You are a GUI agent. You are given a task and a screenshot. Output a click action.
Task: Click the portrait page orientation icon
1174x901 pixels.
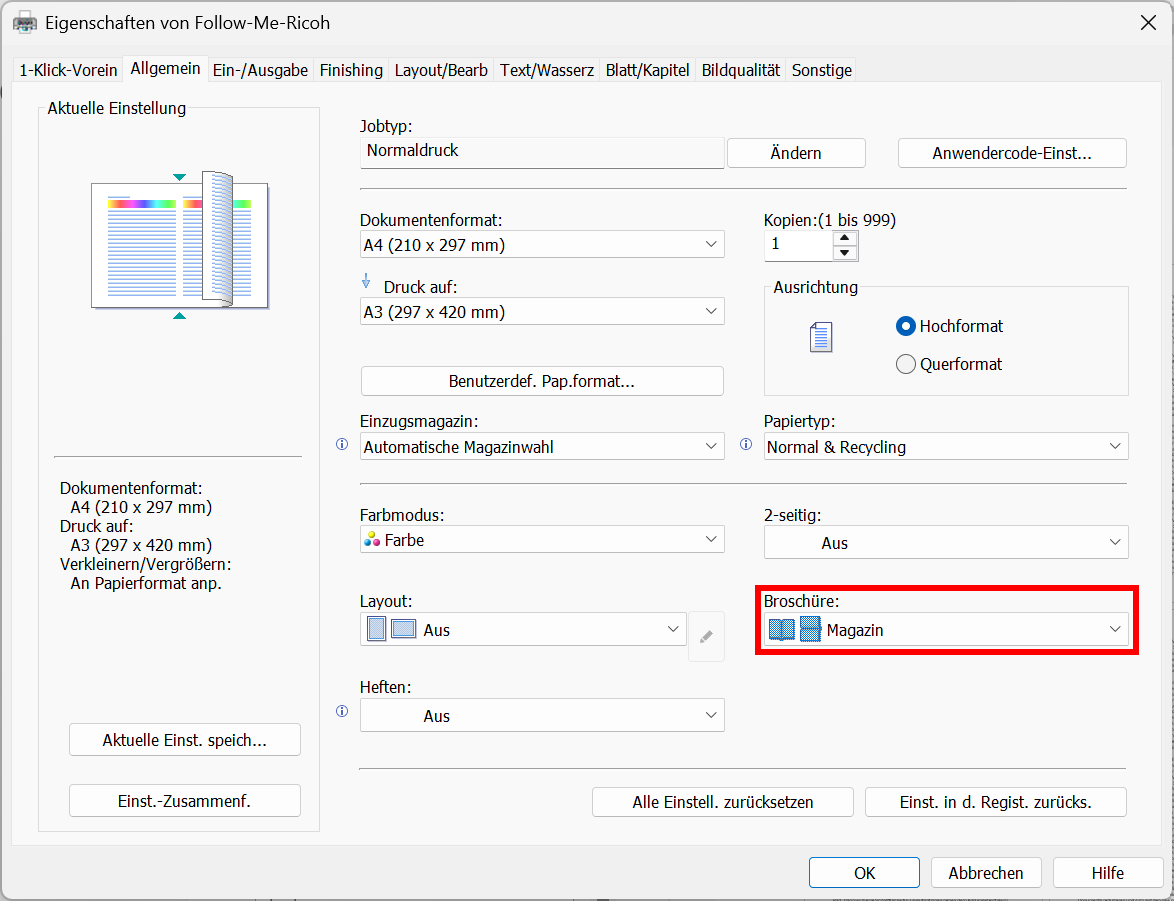[x=820, y=338]
